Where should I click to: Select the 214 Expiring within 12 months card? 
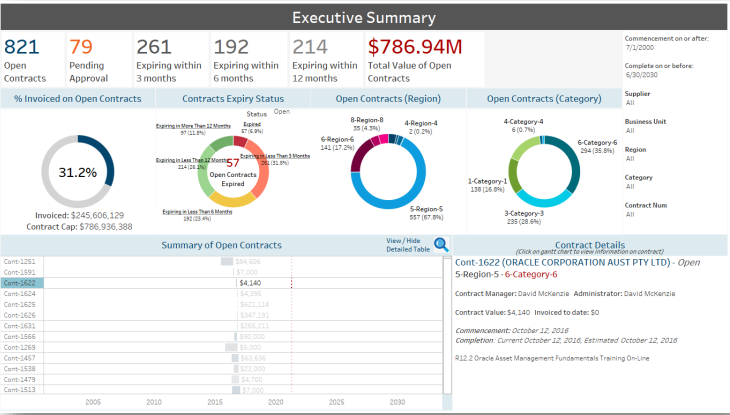[x=326, y=59]
